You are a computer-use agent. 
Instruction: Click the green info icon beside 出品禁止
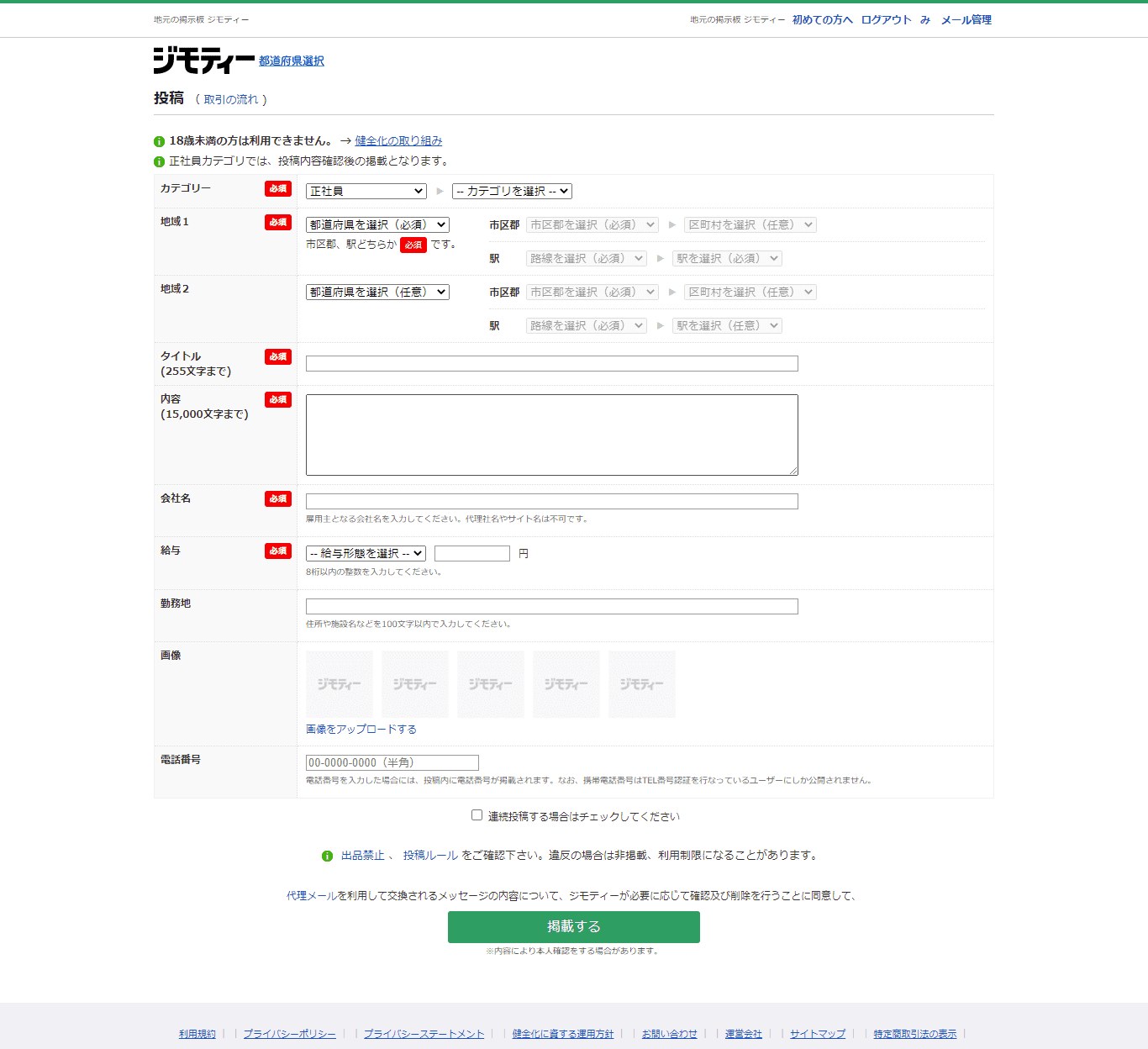(x=327, y=856)
